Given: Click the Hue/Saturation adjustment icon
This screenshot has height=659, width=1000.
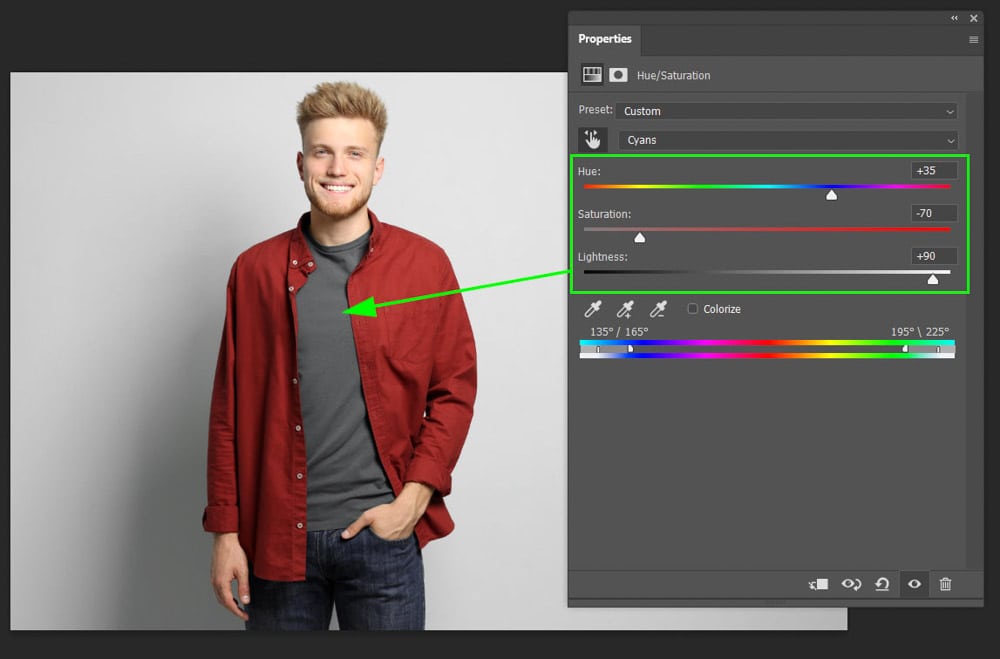Looking at the screenshot, I should pos(592,75).
